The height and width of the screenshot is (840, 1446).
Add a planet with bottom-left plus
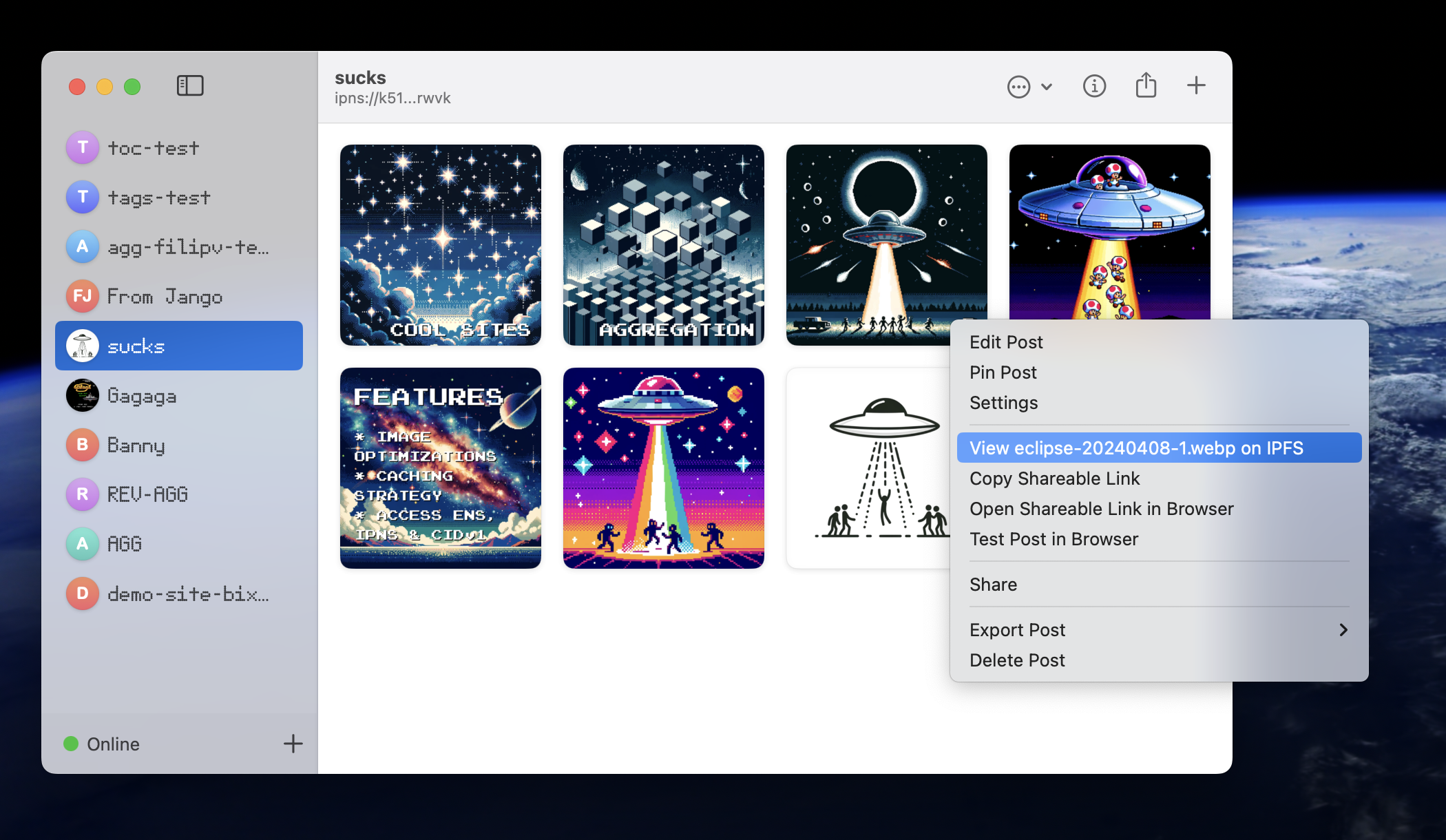click(293, 744)
